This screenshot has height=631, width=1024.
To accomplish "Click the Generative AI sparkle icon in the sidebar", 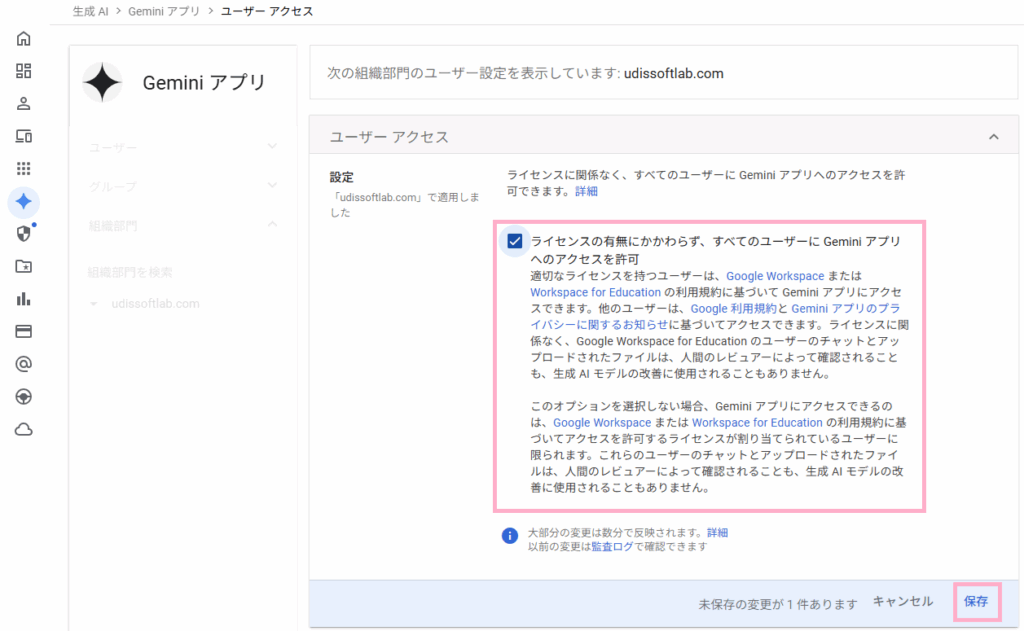I will click(x=24, y=201).
